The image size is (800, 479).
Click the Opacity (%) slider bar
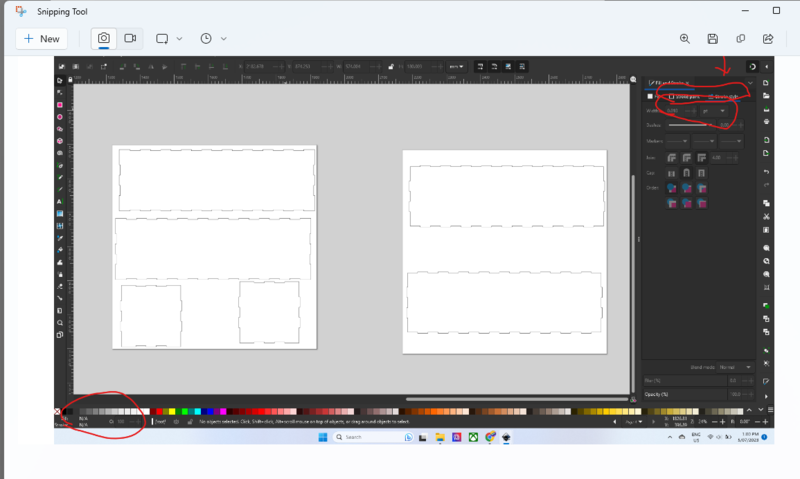tap(685, 394)
